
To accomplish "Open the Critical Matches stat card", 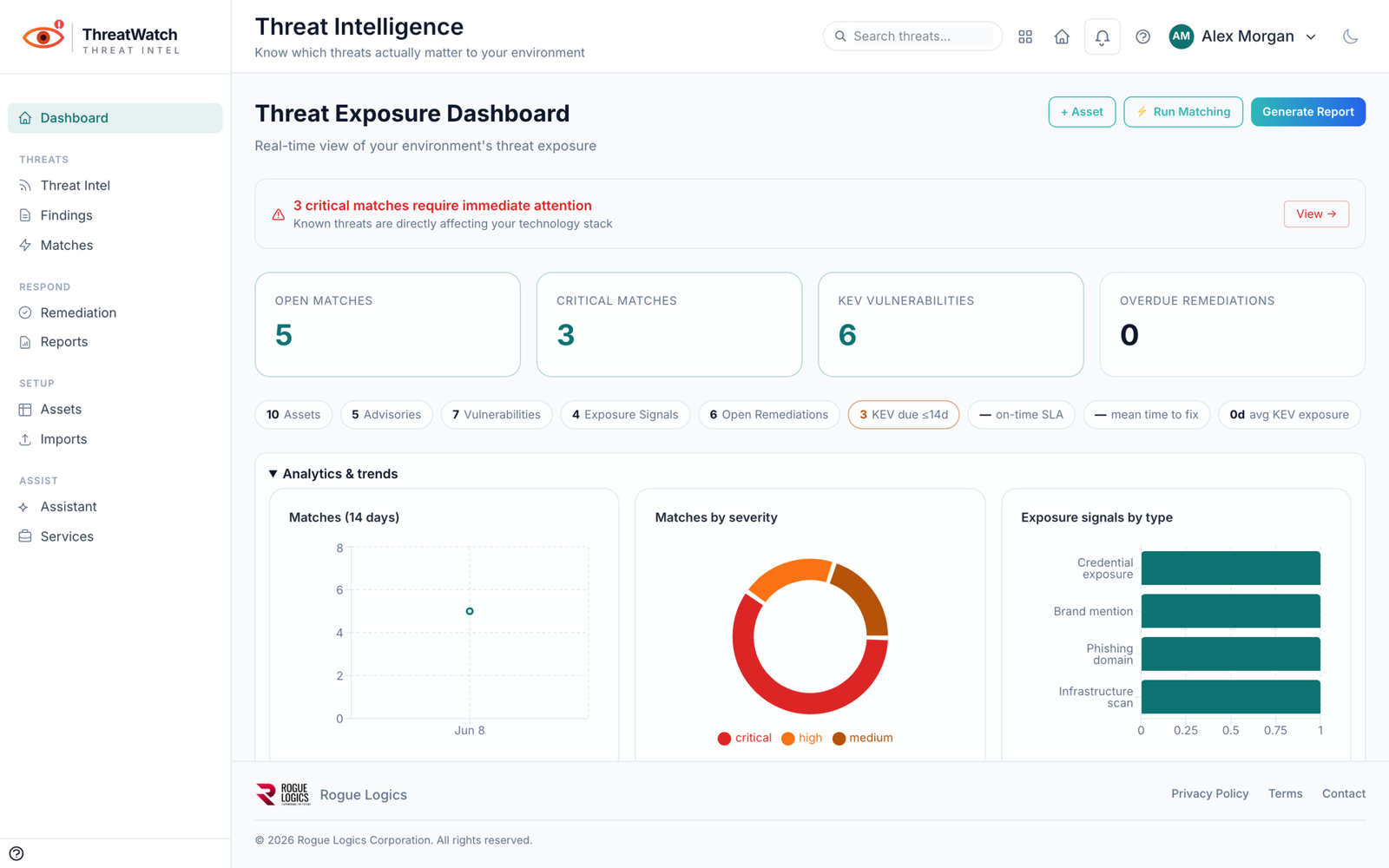I will (x=669, y=325).
